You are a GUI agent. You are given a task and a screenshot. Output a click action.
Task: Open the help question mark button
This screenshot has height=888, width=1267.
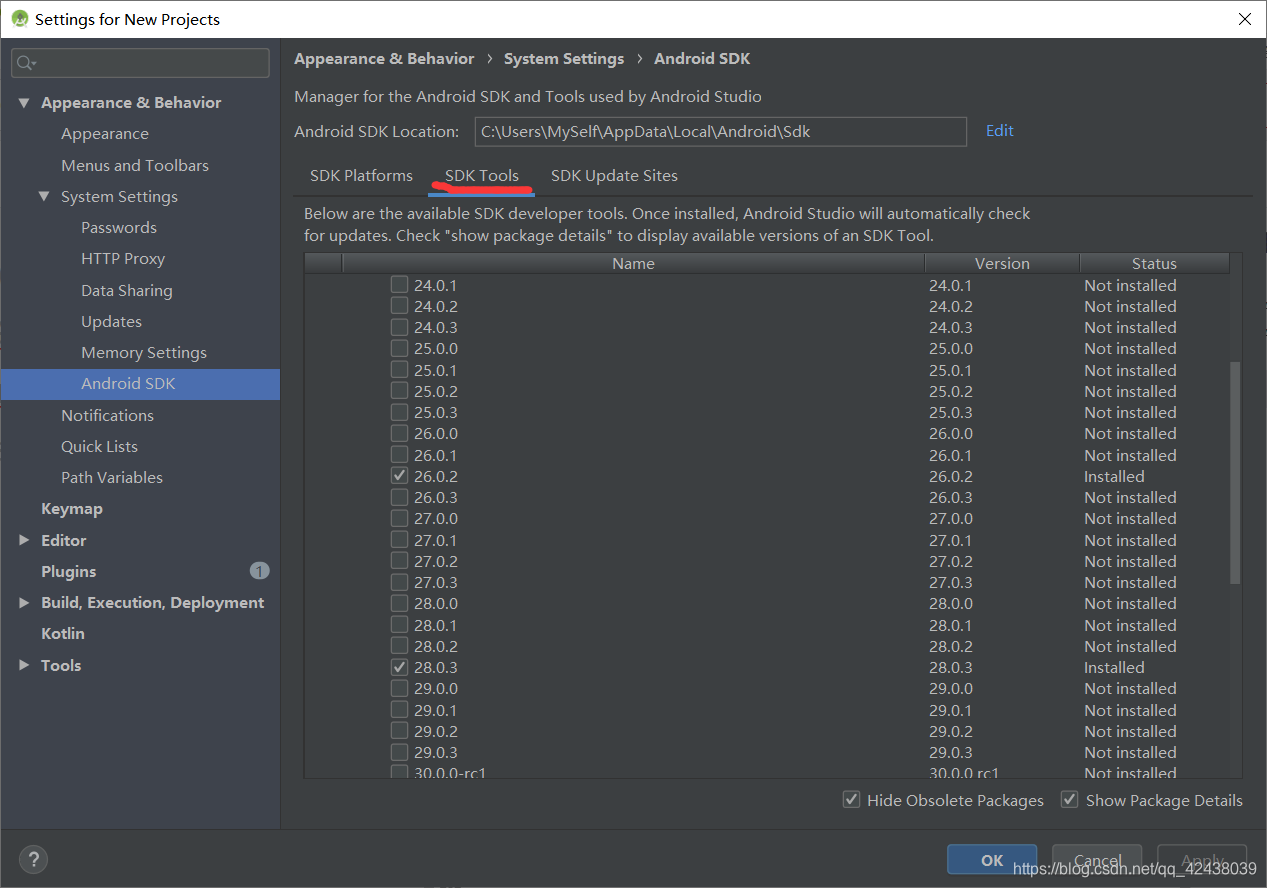click(33, 859)
